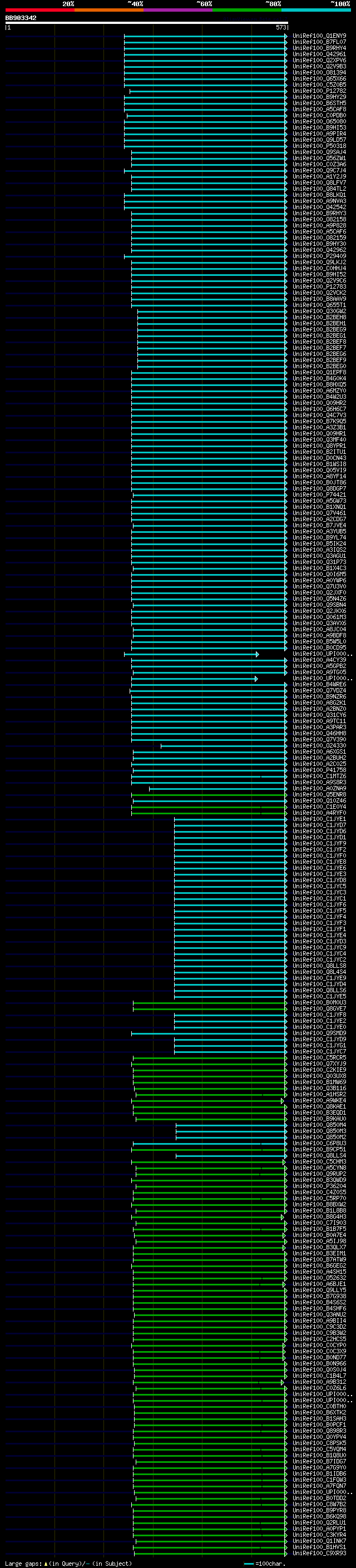The height and width of the screenshot is (1568, 356).
Task: Select hit UniRef100_C1JYE1
Action: point(319,819)
